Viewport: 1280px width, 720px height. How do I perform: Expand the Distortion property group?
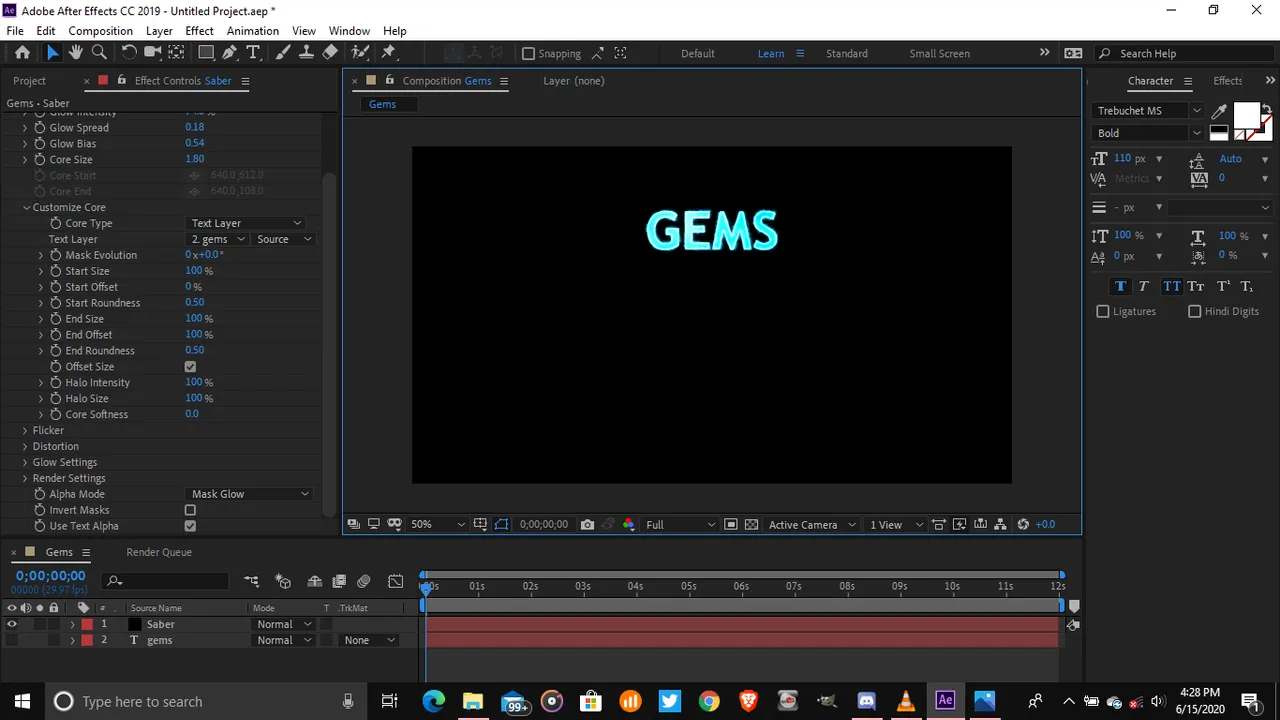pos(25,447)
